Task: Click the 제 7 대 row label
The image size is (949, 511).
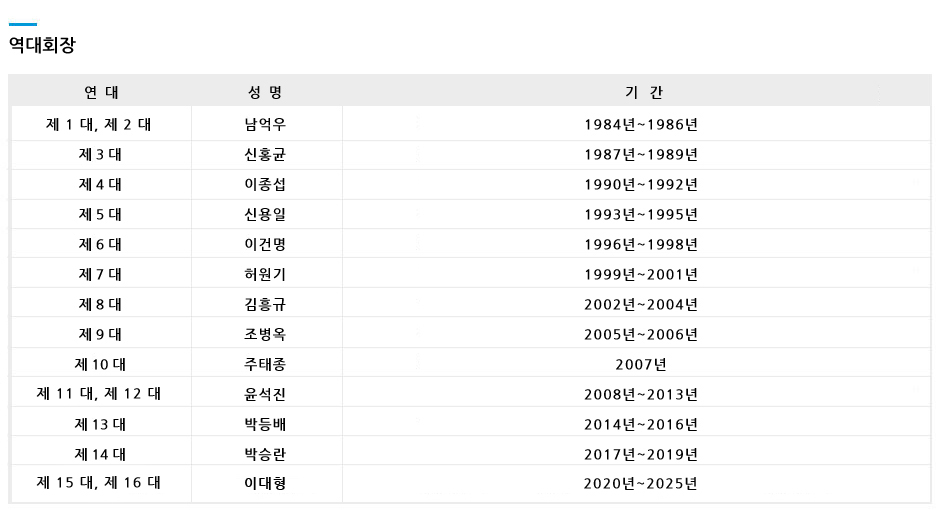Action: click(x=100, y=275)
